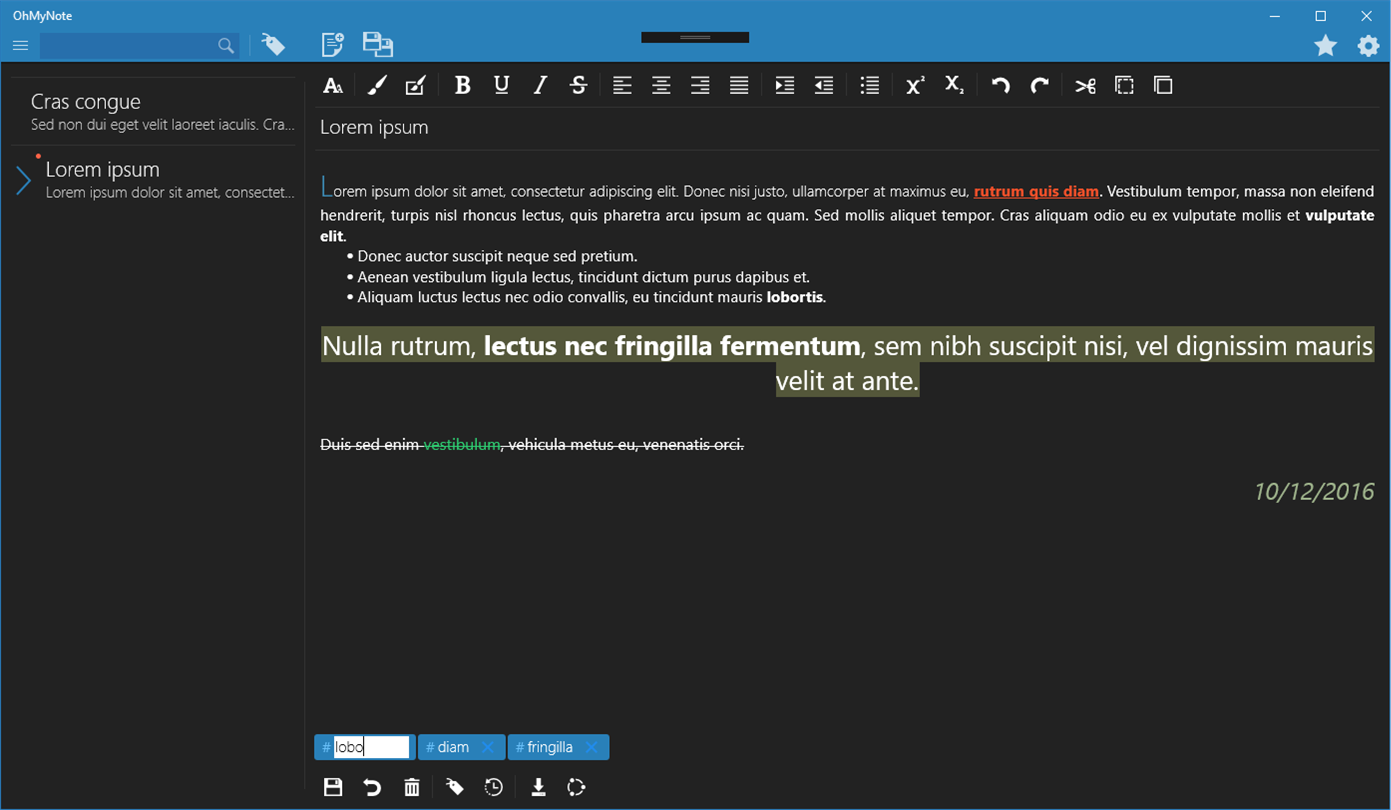
Task: Click the green word "vestibulum"
Action: [x=462, y=444]
